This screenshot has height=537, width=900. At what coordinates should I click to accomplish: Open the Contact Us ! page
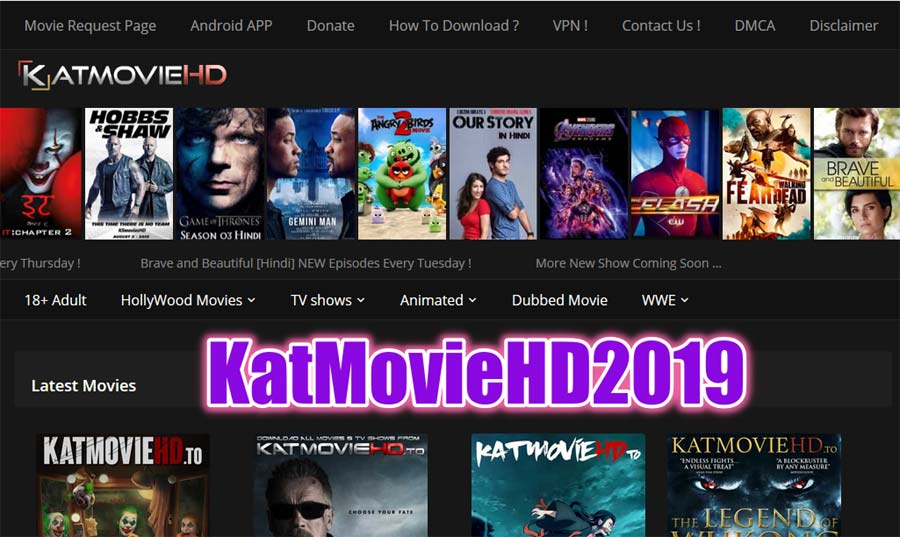[661, 26]
